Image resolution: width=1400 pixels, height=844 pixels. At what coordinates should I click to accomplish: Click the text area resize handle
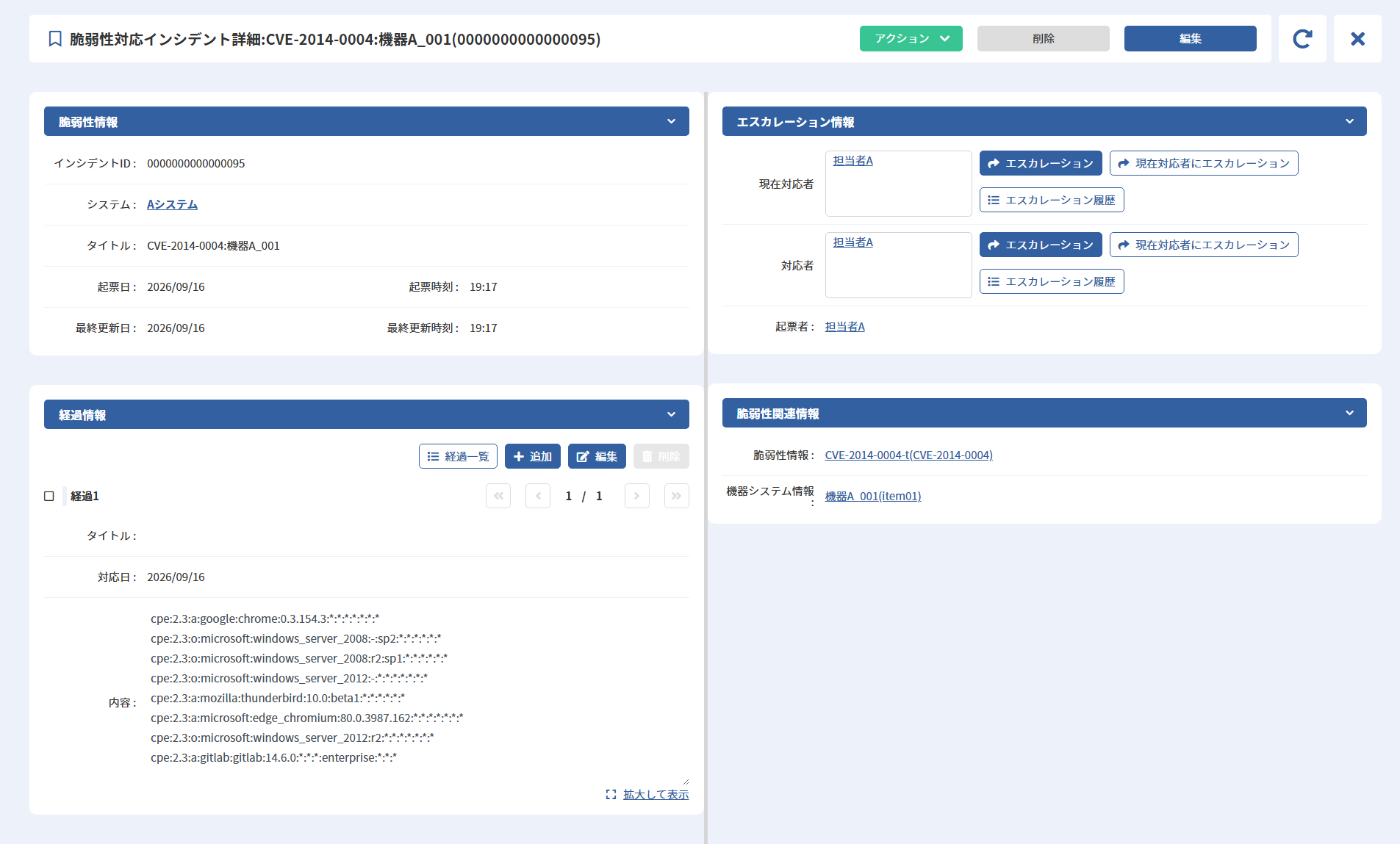[685, 782]
